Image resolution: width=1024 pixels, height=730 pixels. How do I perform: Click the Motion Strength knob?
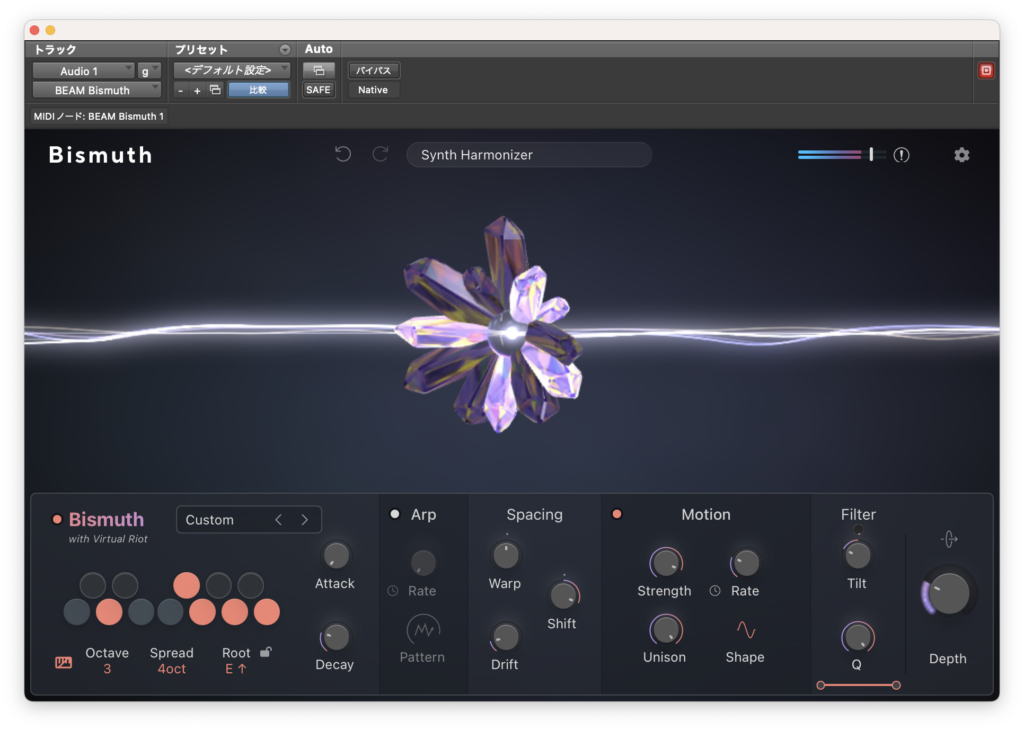[665, 562]
